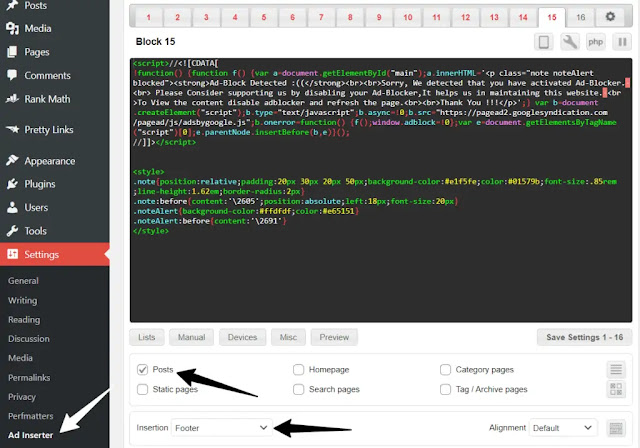Open Privacy settings submenu
This screenshot has height=448, width=640.
pyautogui.click(x=22, y=397)
